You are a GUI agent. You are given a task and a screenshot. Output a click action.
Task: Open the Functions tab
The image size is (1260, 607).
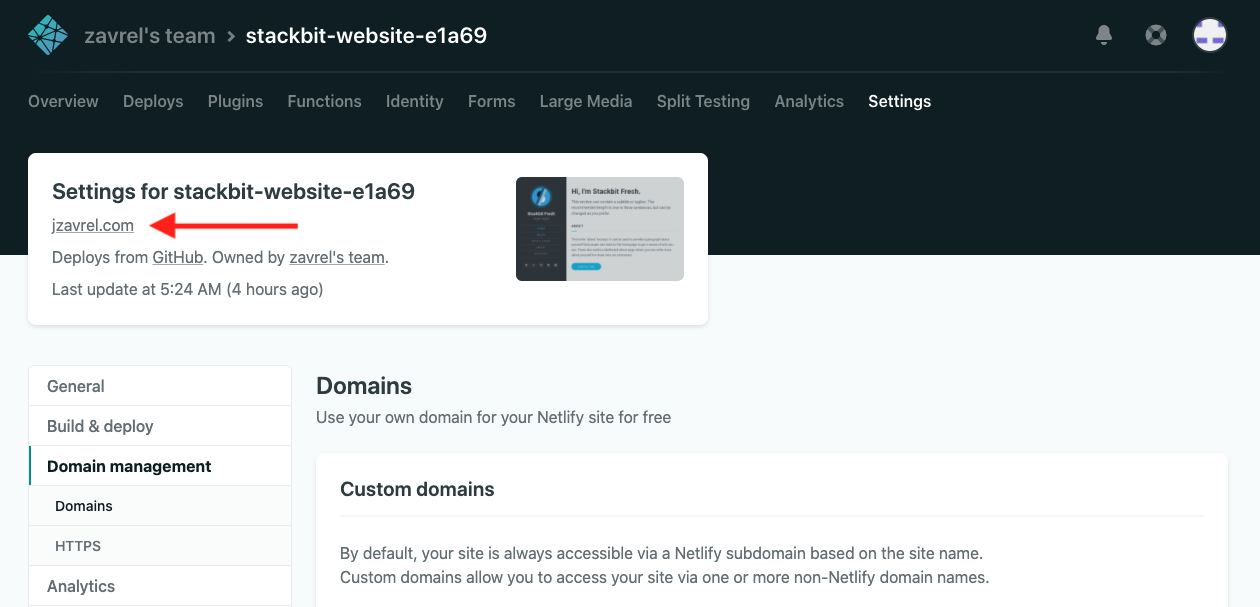click(324, 101)
